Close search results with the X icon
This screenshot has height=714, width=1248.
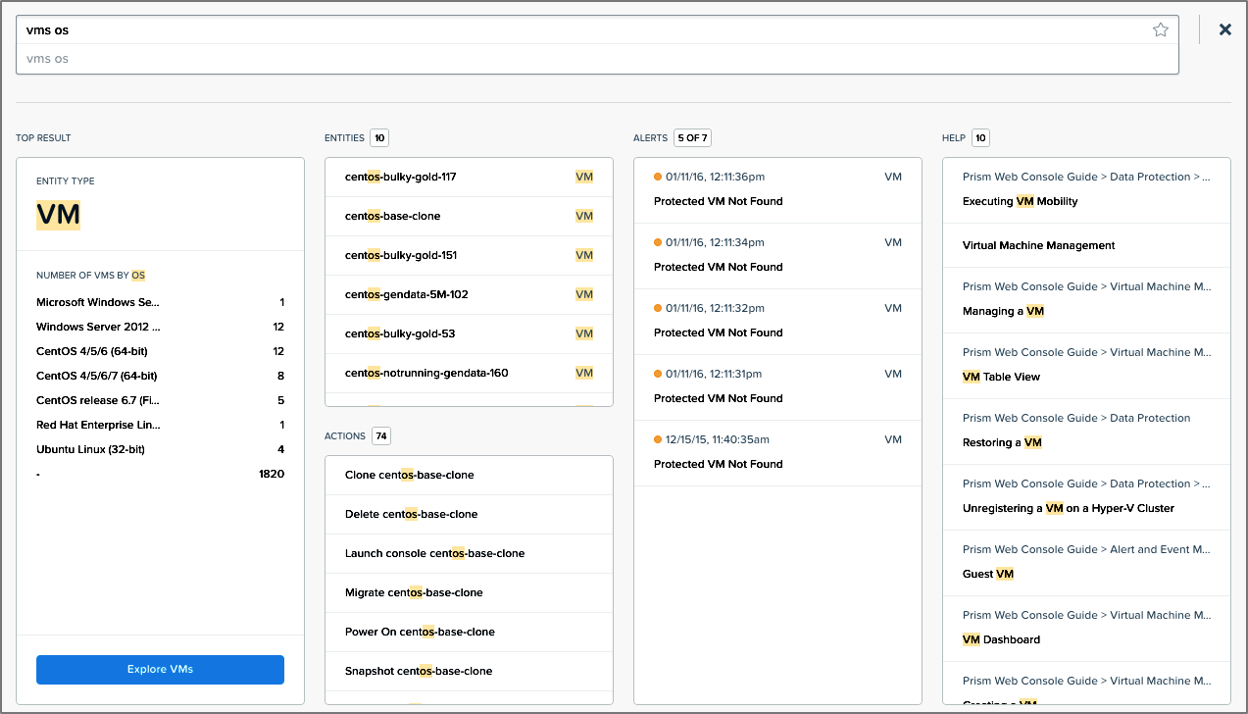pos(1224,29)
